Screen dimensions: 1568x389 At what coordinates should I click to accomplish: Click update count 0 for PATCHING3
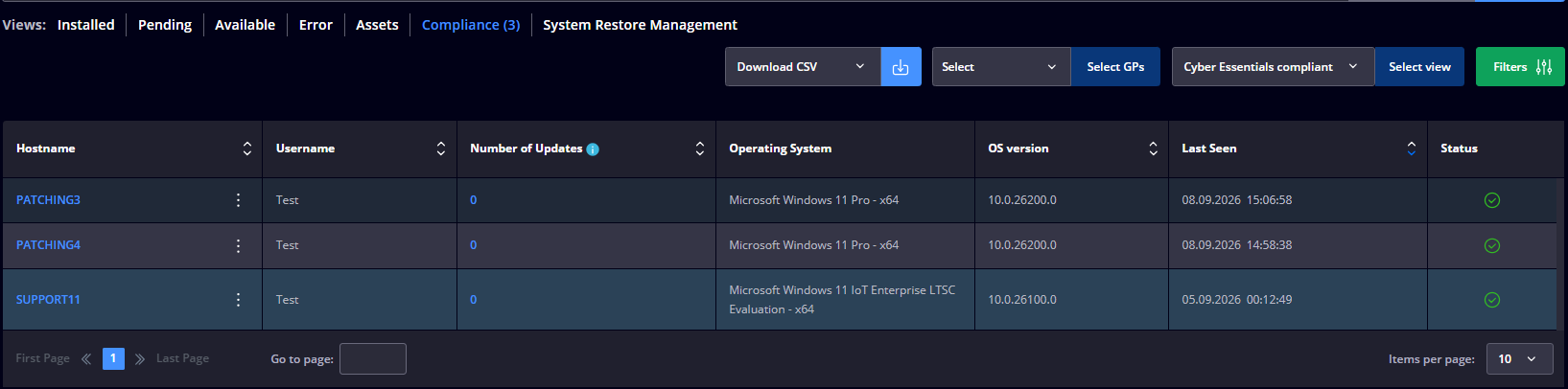(x=473, y=200)
